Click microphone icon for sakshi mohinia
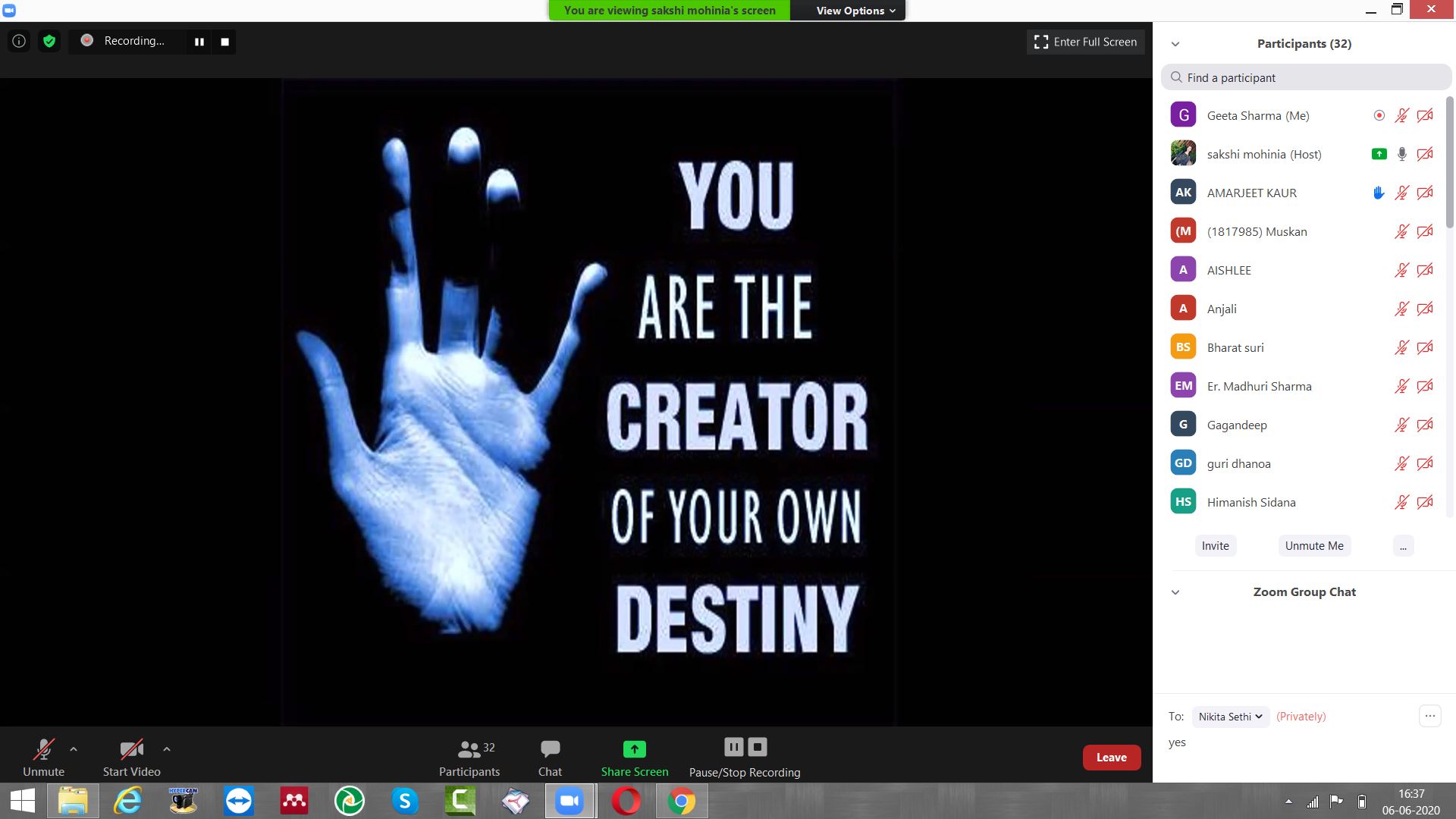Viewport: 1456px width, 819px height. pyautogui.click(x=1401, y=154)
